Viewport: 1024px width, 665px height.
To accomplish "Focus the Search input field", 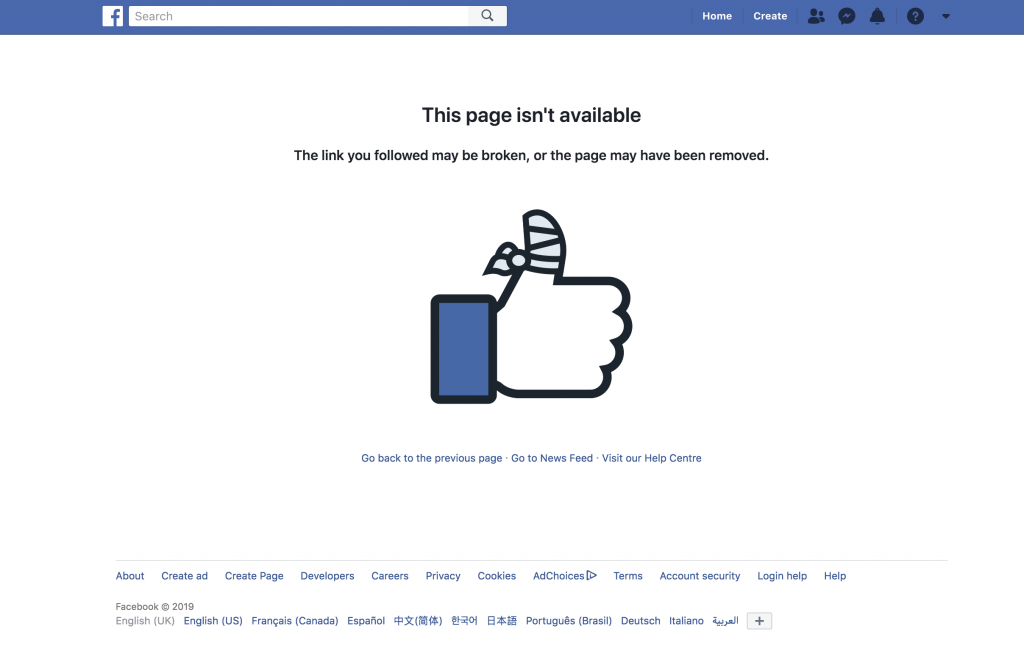I will [298, 16].
